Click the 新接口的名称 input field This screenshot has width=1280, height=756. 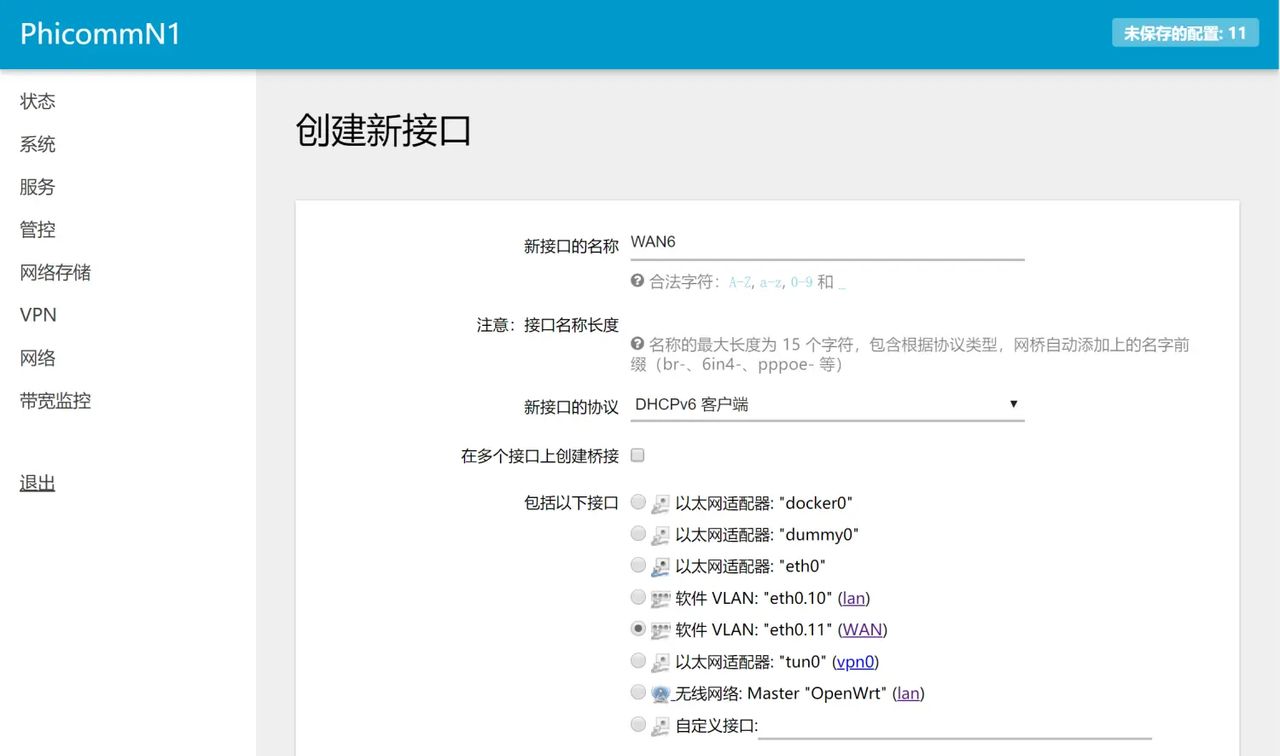click(x=827, y=241)
